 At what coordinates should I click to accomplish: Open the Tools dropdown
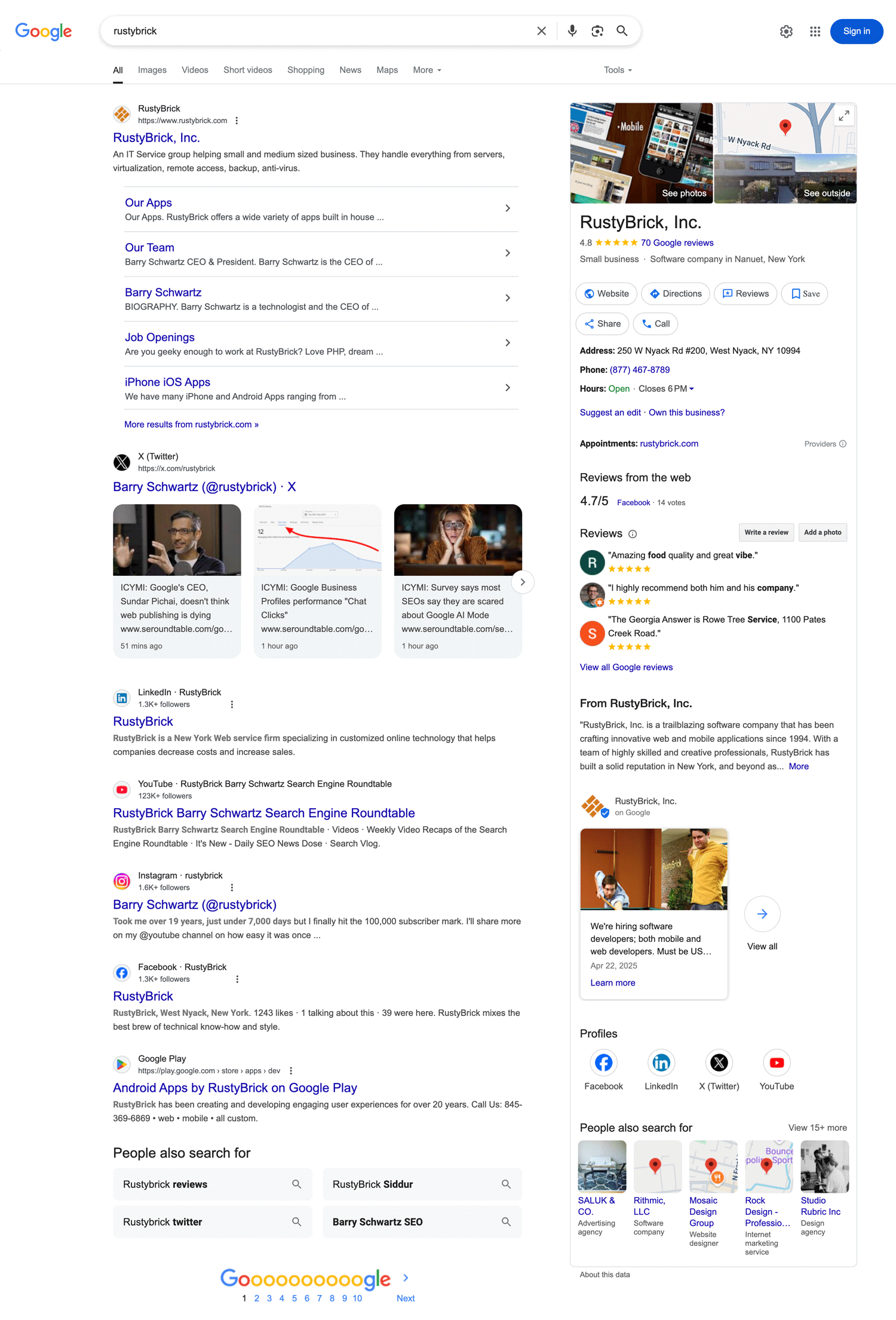pyautogui.click(x=618, y=70)
